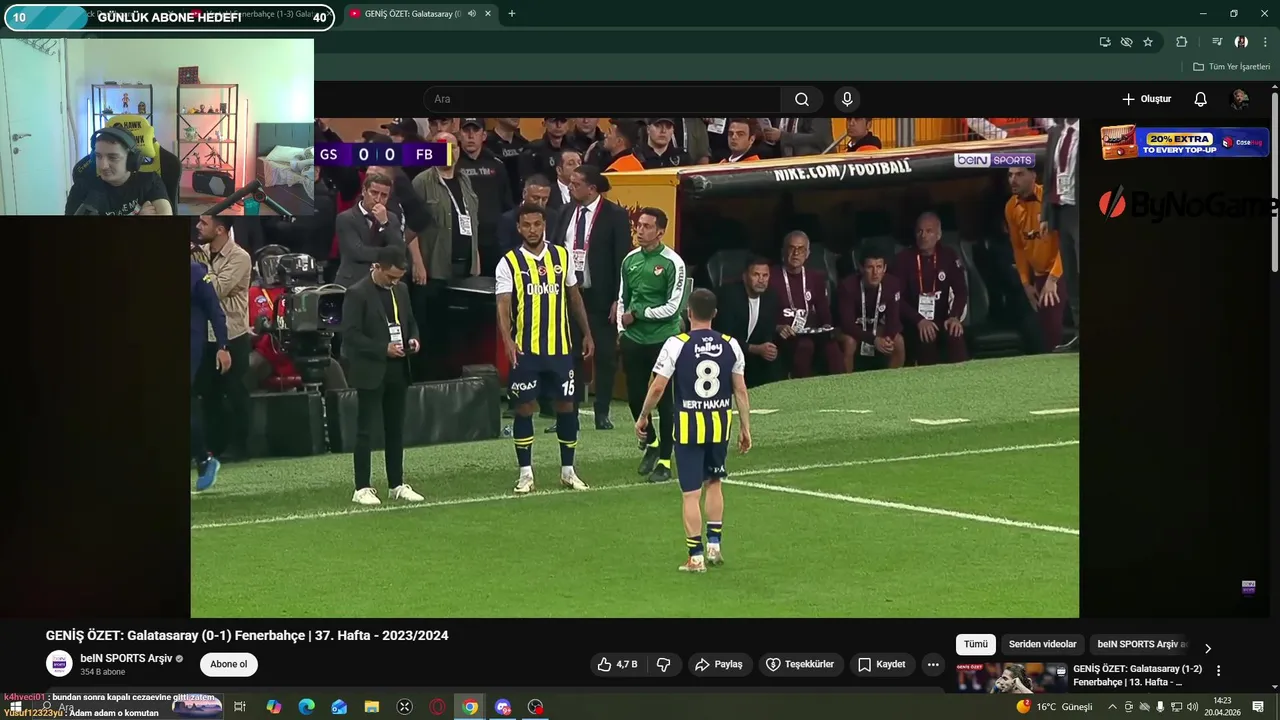This screenshot has width=1280, height=720.
Task: Start voice search with the microphone icon
Action: point(847,99)
